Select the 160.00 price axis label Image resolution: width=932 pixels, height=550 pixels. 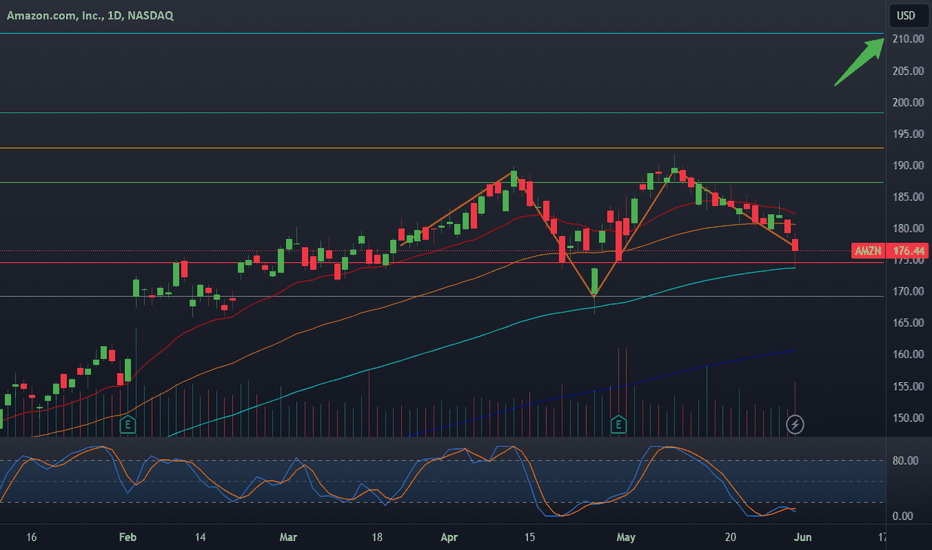[x=908, y=354]
